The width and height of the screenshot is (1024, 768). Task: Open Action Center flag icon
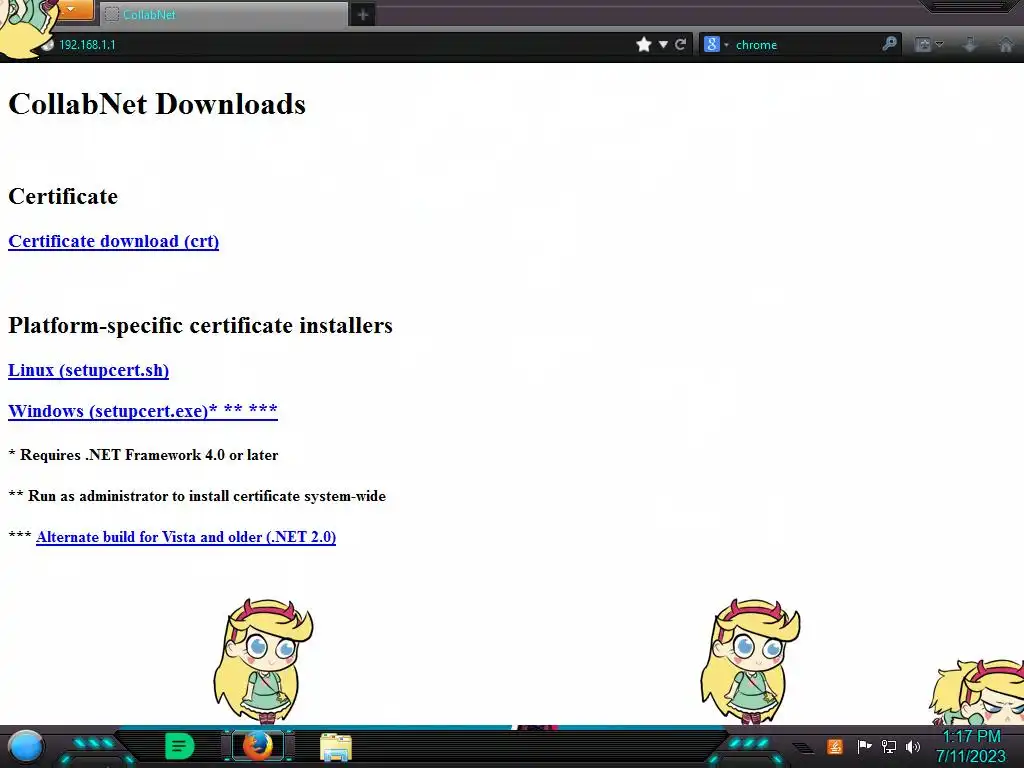(864, 746)
